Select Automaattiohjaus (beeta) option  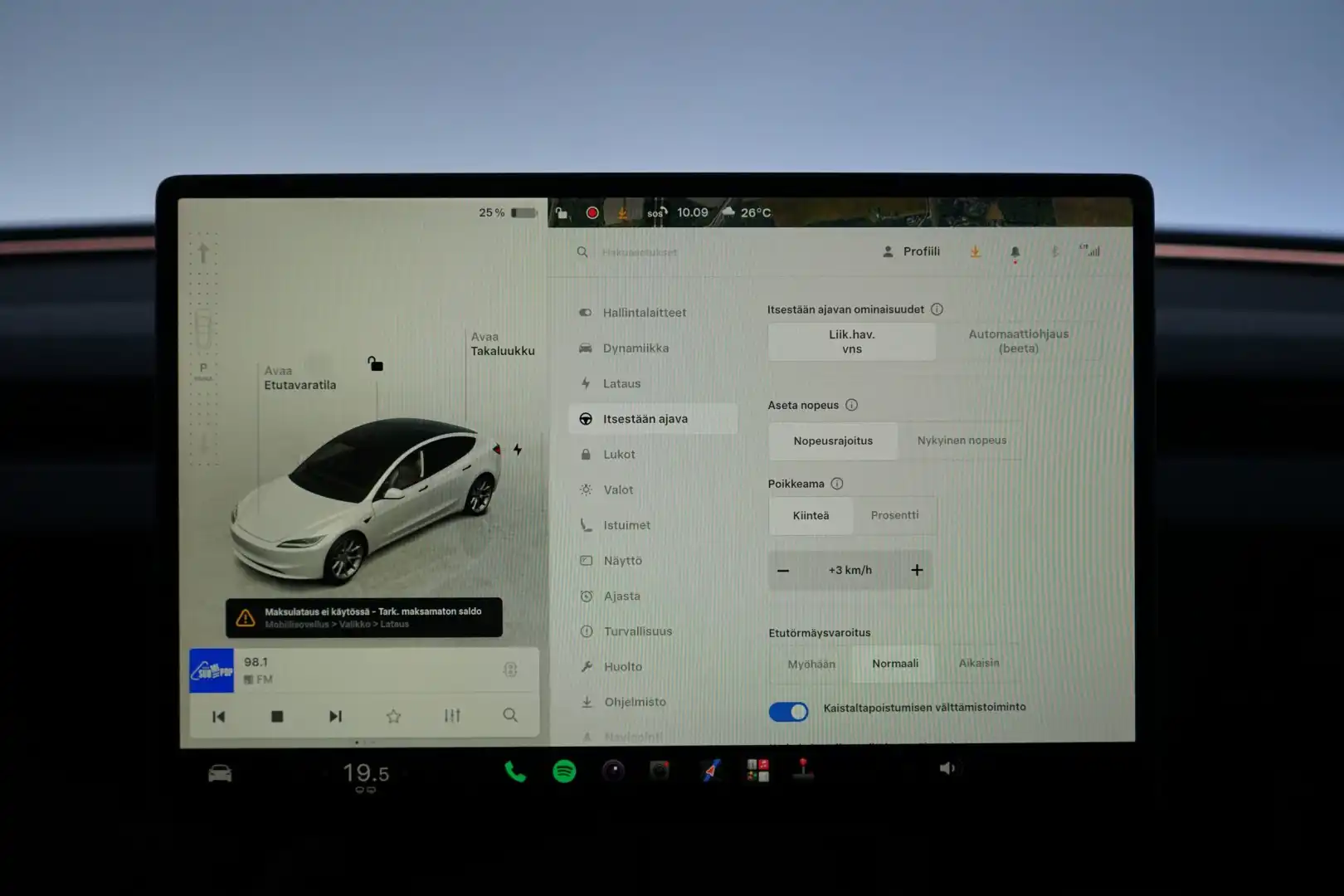[x=1019, y=341]
